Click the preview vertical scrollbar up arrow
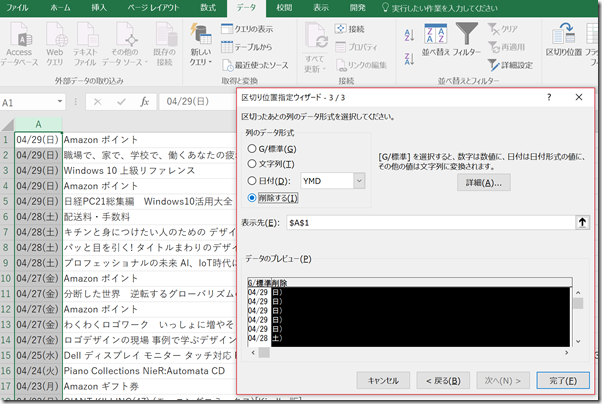The height and width of the screenshot is (404, 602). pos(578,293)
